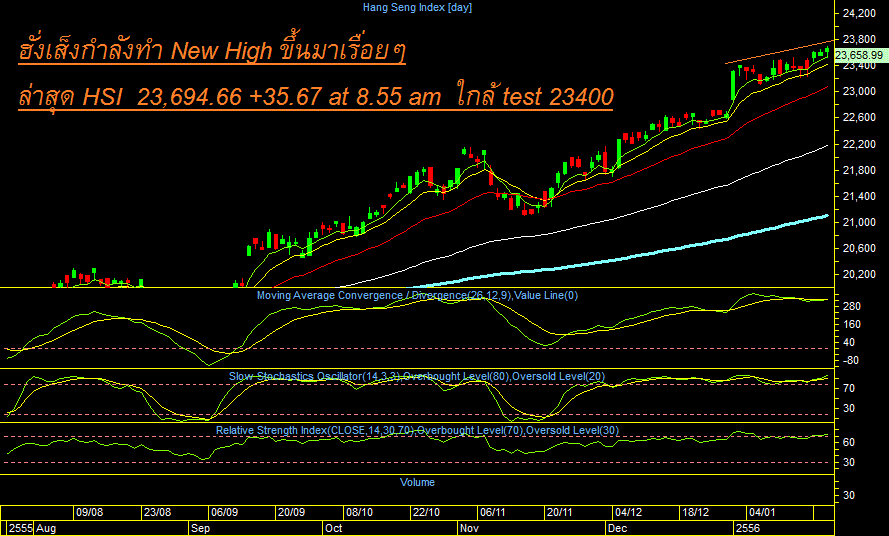Image resolution: width=889 pixels, height=536 pixels.
Task: Click the MACD 160 scale value
Action: pyautogui.click(x=852, y=324)
